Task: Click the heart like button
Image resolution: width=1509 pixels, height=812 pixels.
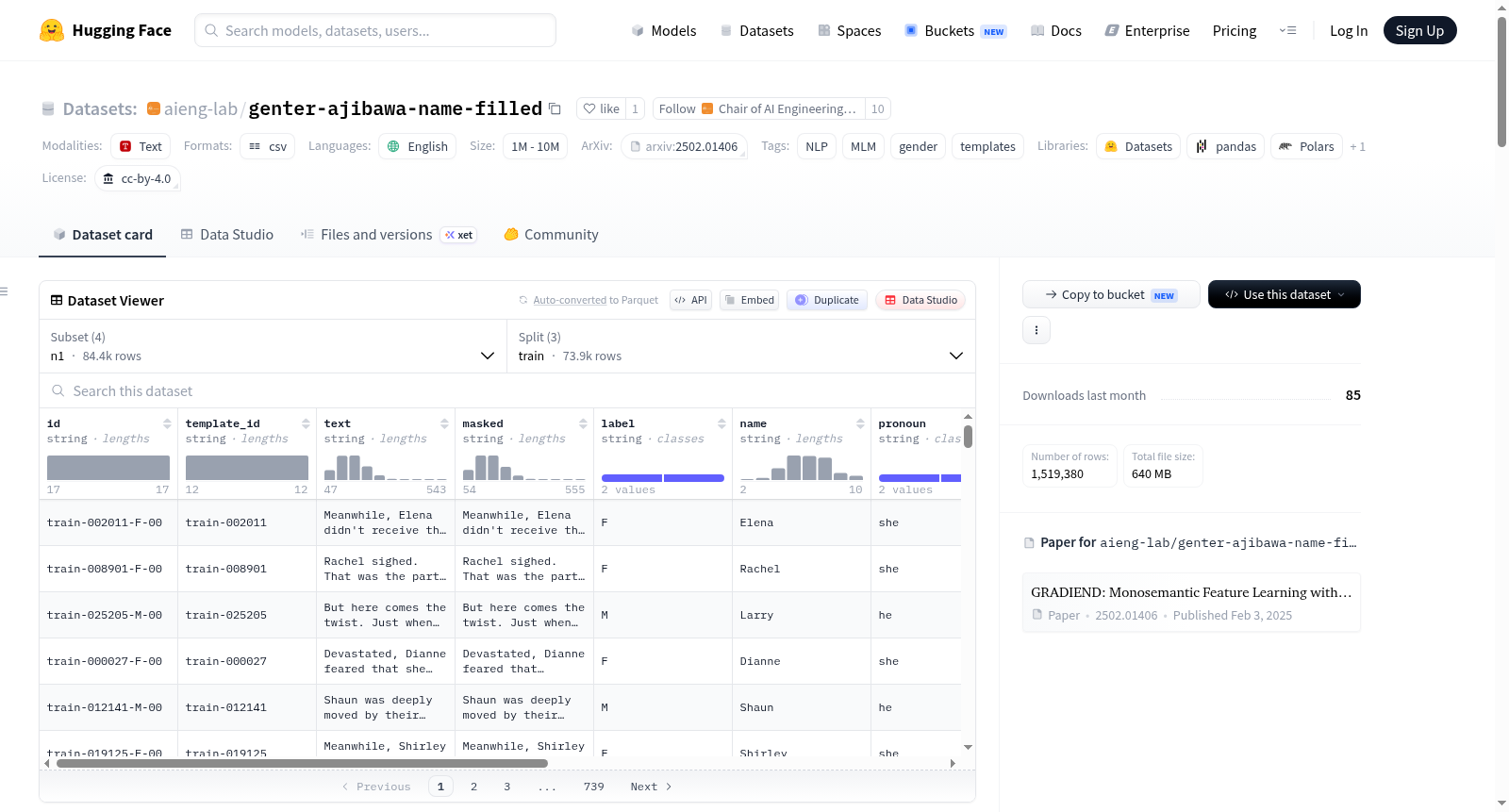Action: click(x=601, y=108)
